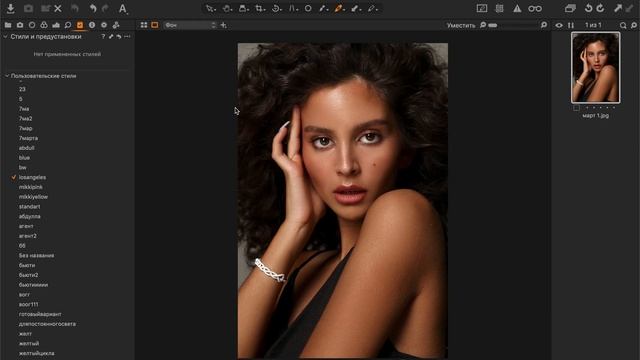Collapse Пользовательские стили group
Viewport: 640px width, 360px height.
pyautogui.click(x=7, y=76)
